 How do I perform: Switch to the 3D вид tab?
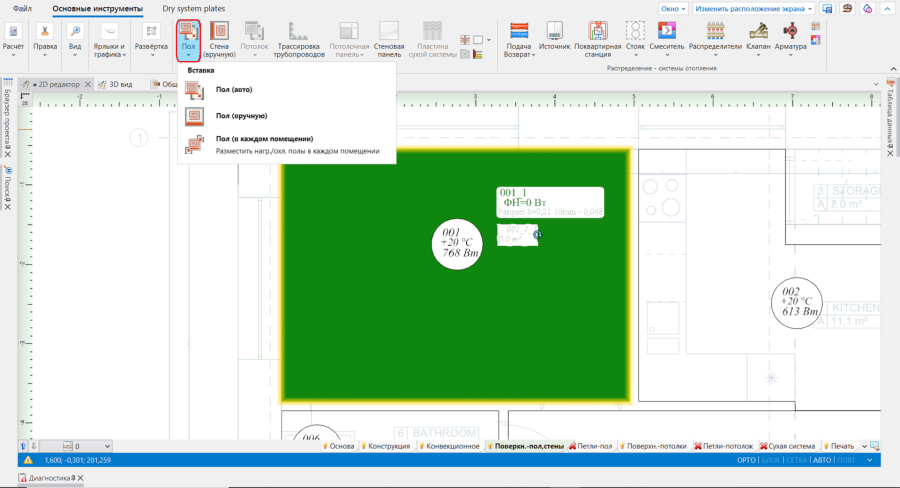115,84
